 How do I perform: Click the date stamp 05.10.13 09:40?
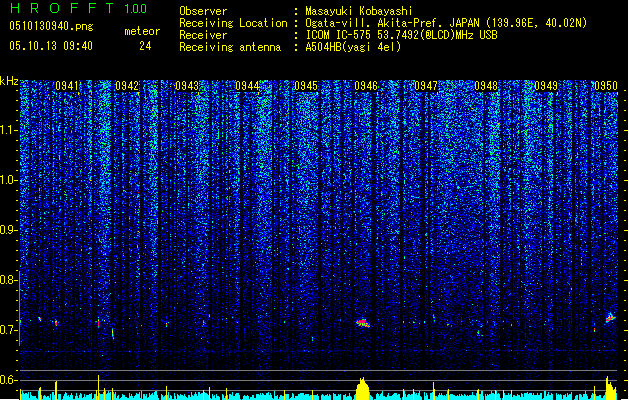tap(51, 46)
